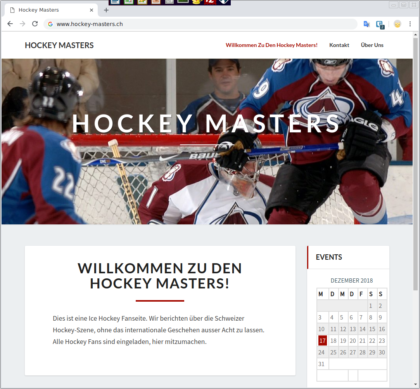Click the FileZilla icon in top dock
The image size is (420, 389).
210,2
